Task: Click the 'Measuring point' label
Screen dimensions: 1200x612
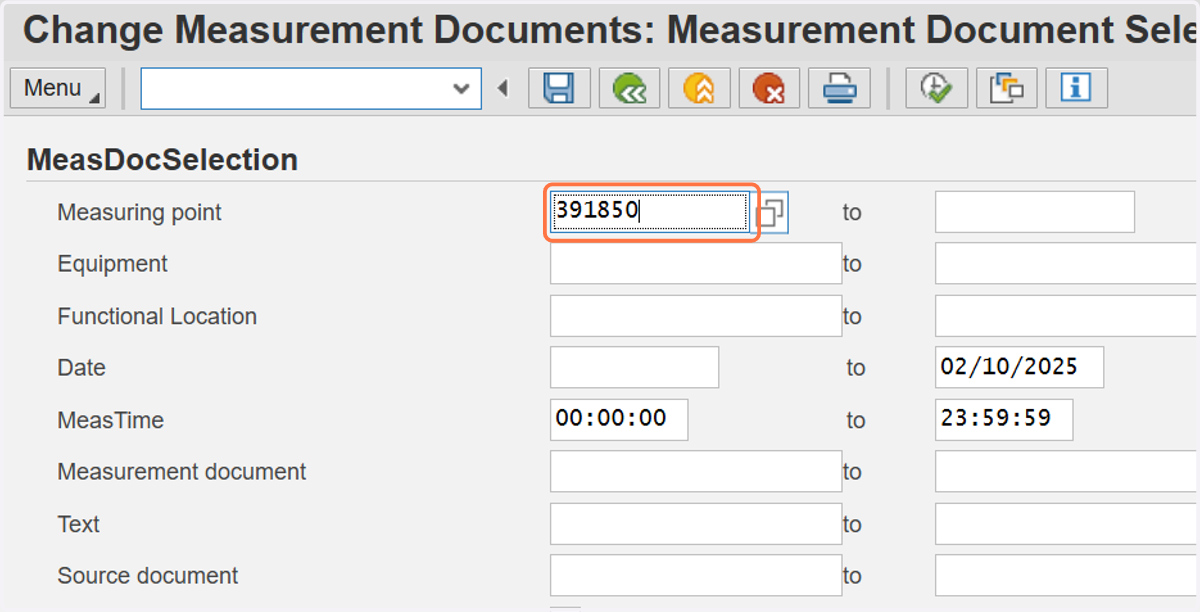Action: 140,213
